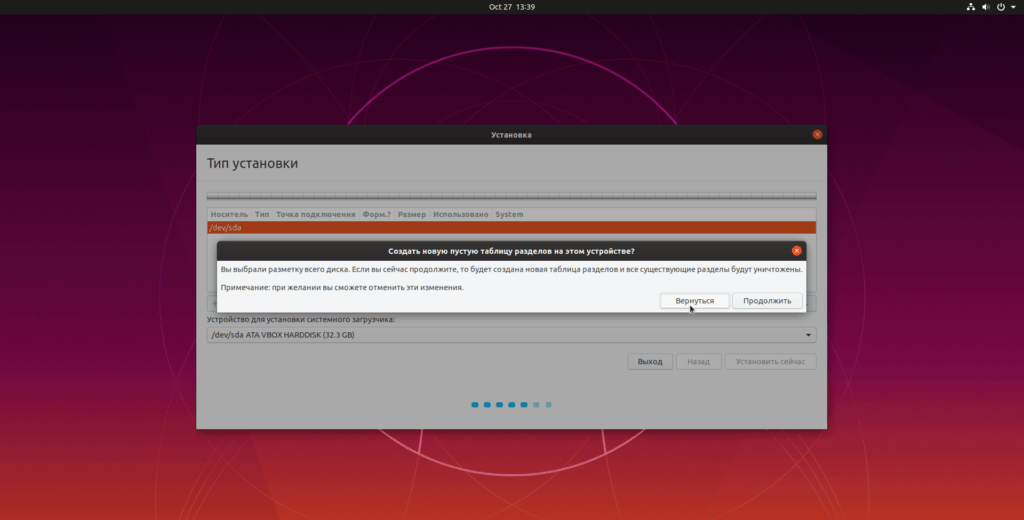
Task: Click the System column header
Action: 509,214
